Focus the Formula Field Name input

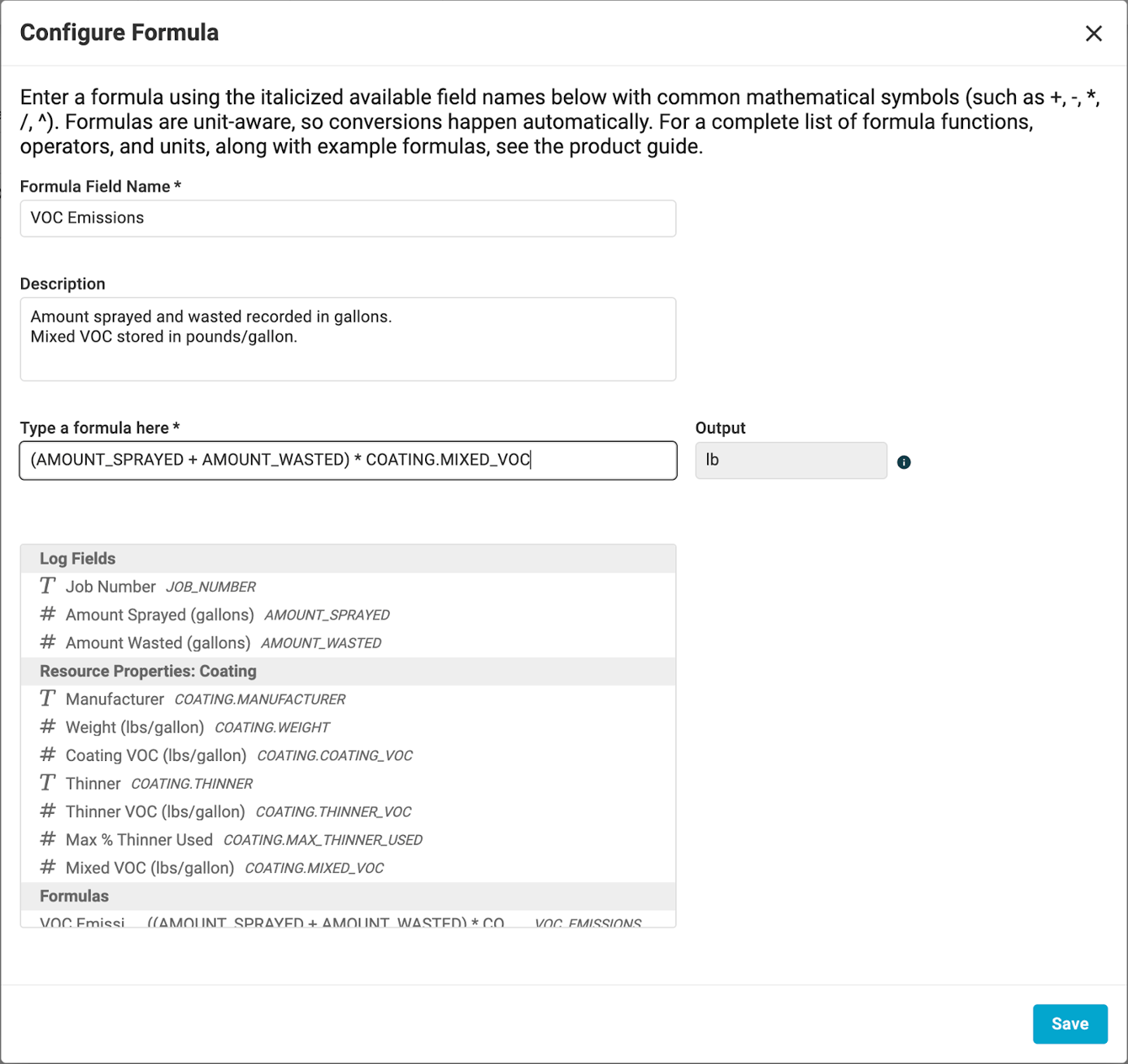point(348,218)
